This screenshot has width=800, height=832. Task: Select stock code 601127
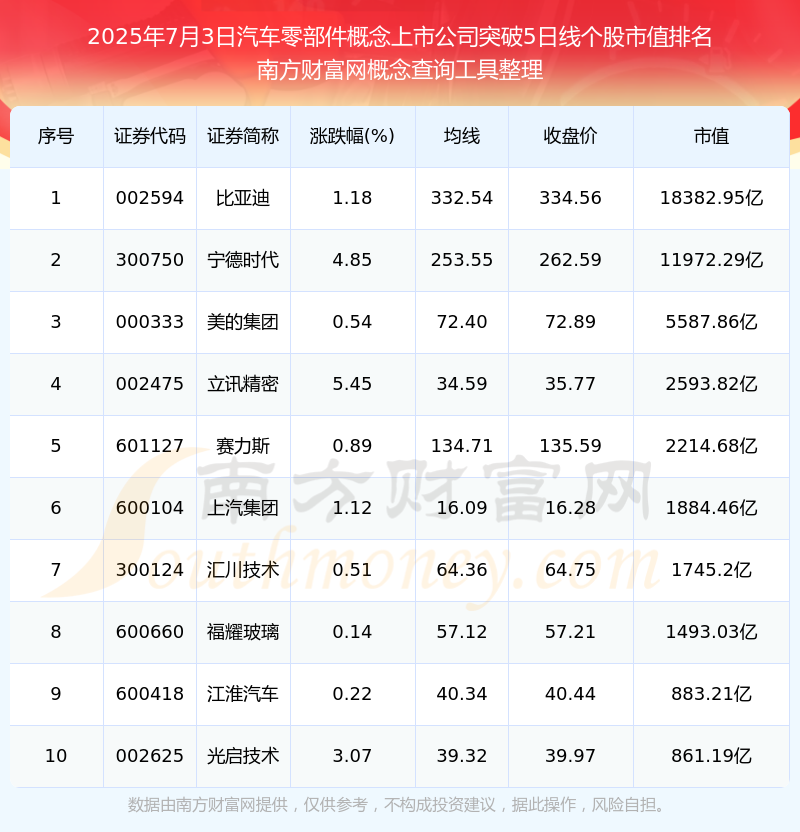point(150,446)
